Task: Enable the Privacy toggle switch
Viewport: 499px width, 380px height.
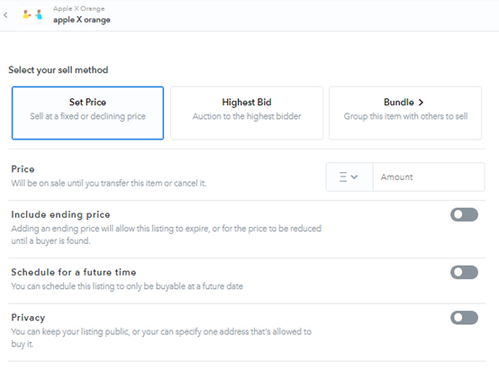Action: click(x=464, y=318)
